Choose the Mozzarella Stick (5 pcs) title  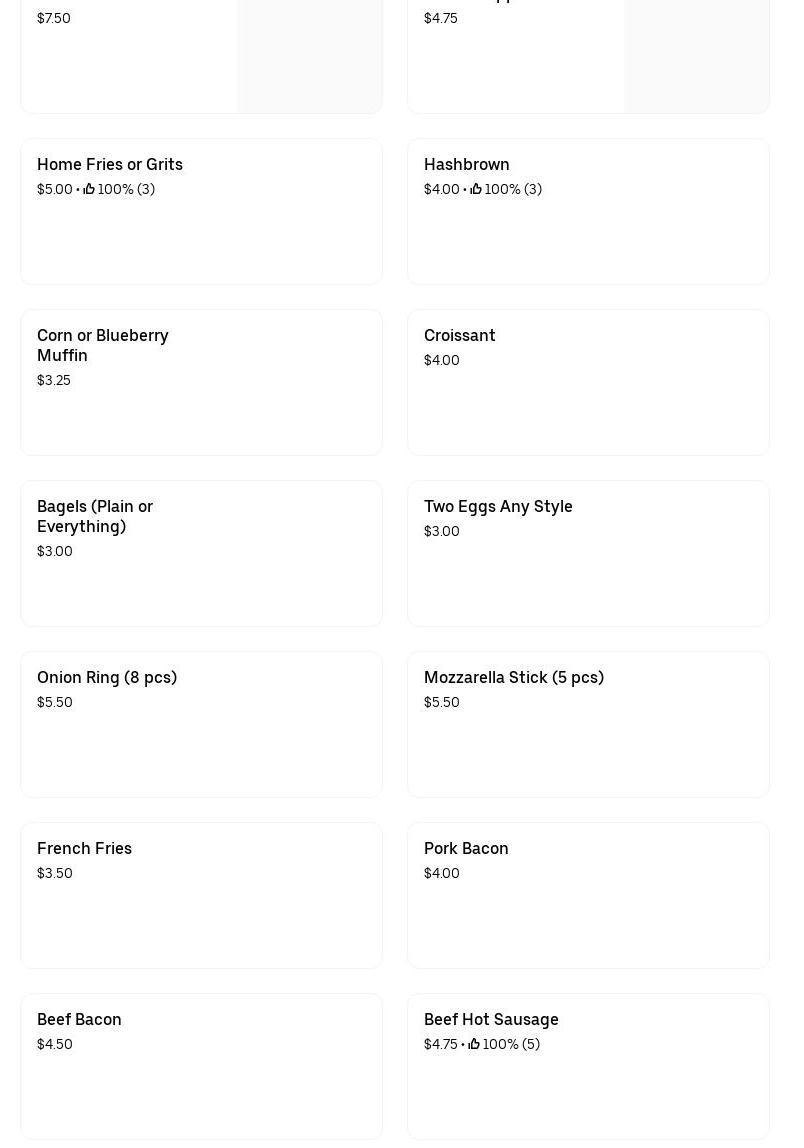[514, 677]
